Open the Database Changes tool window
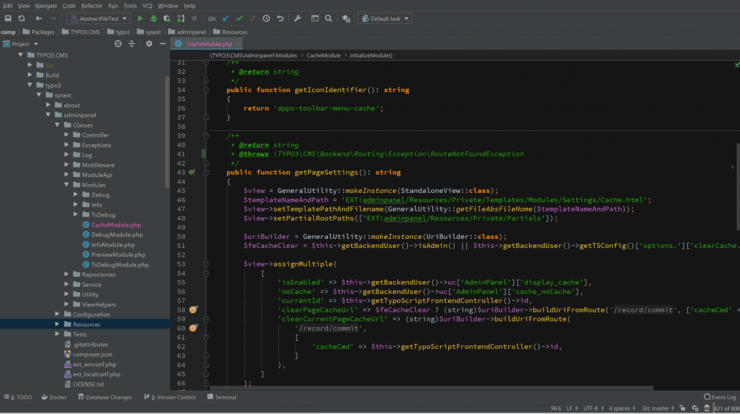The image size is (740, 414). tap(105, 397)
